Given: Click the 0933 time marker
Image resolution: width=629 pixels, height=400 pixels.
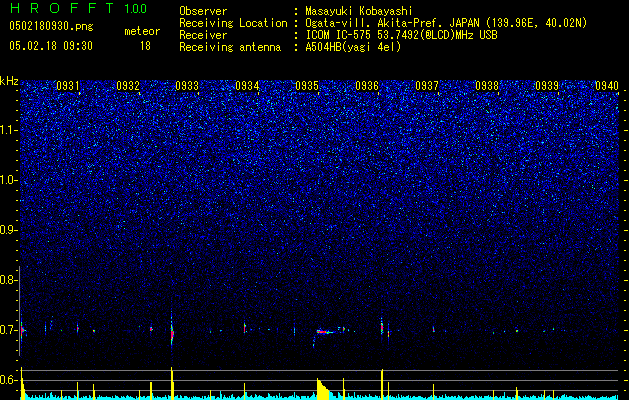Looking at the screenshot, I should (187, 86).
